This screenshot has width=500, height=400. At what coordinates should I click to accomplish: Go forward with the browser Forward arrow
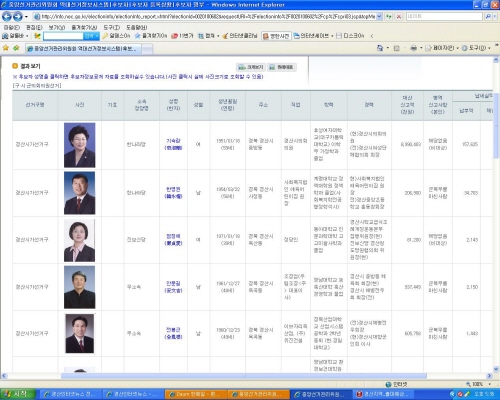point(17,16)
